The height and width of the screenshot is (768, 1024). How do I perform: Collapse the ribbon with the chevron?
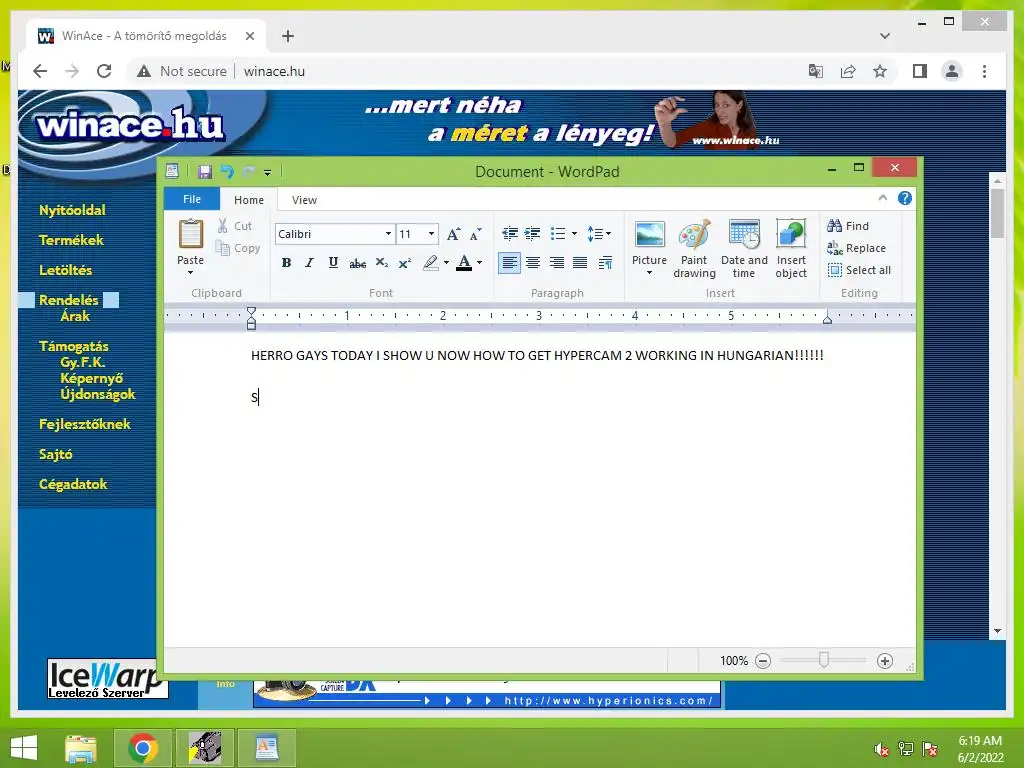pyautogui.click(x=883, y=198)
